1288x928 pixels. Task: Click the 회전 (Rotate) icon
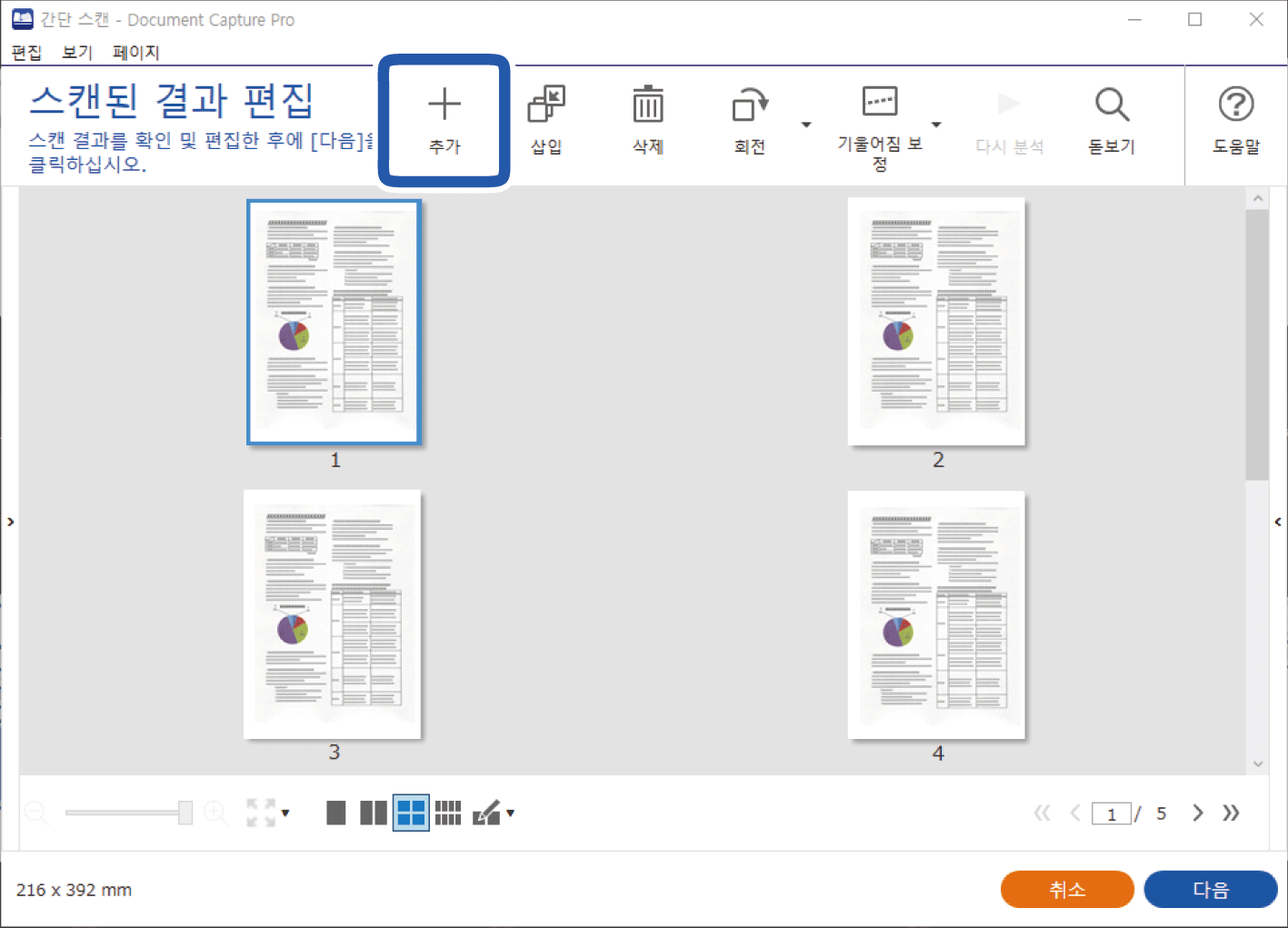[x=749, y=105]
